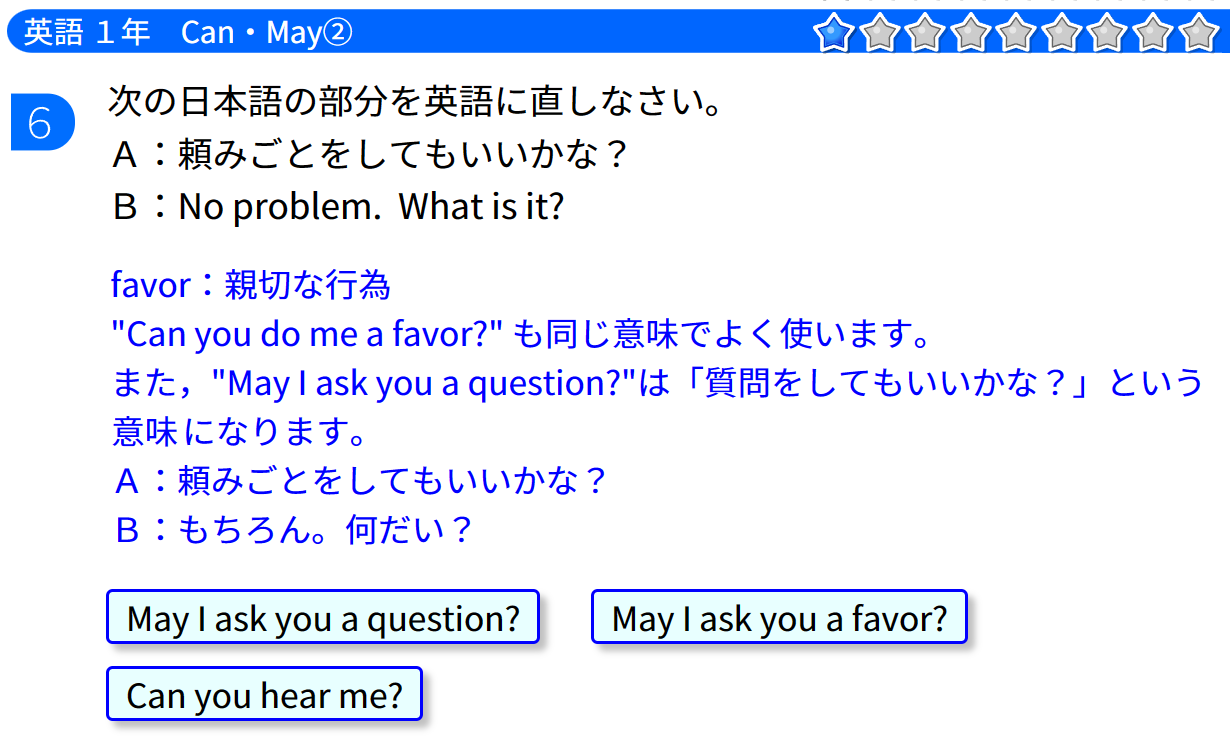Click the blue translation B：もちろん。何だい？
Screen dimensions: 1230x738
pyautogui.click(x=293, y=529)
